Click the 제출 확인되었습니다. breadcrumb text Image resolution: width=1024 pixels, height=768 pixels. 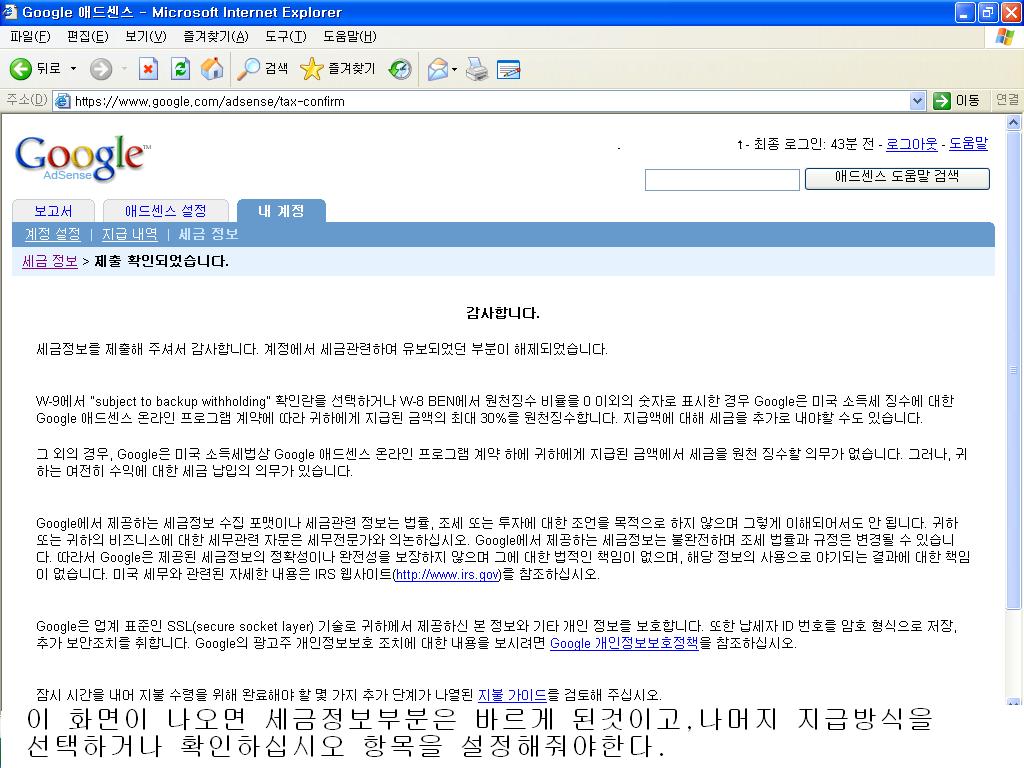tap(161, 261)
